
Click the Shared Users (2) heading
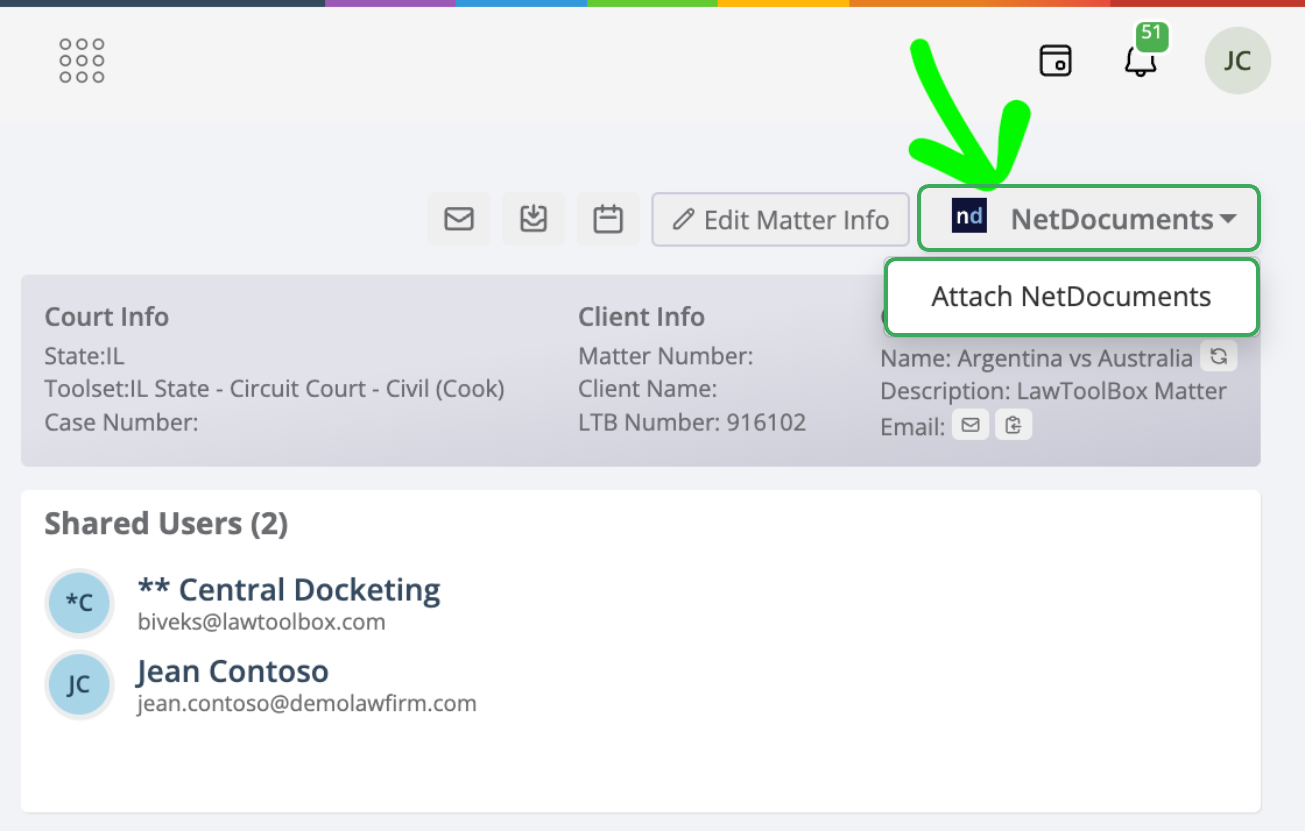(x=166, y=524)
